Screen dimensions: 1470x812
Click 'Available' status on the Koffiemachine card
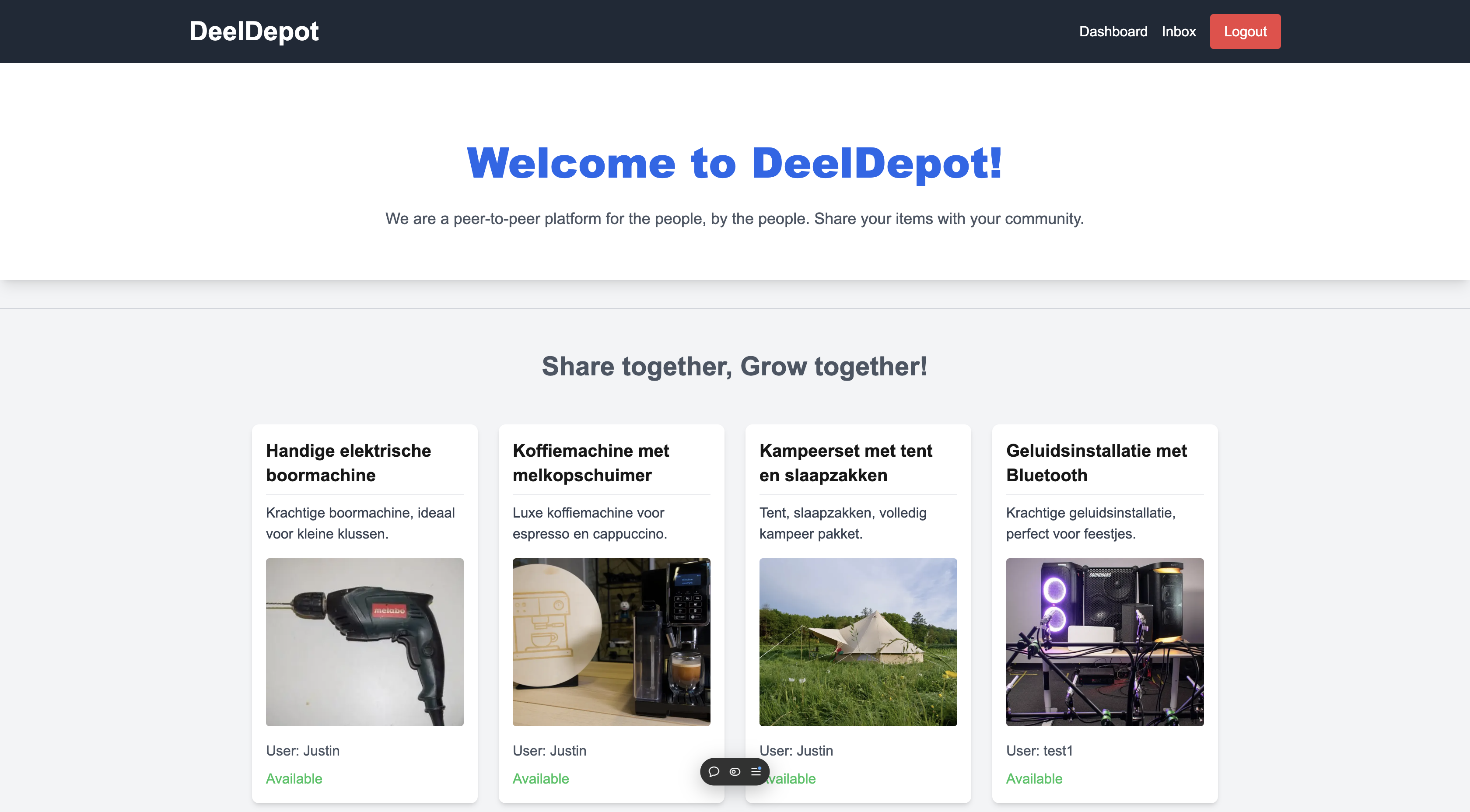(x=540, y=778)
